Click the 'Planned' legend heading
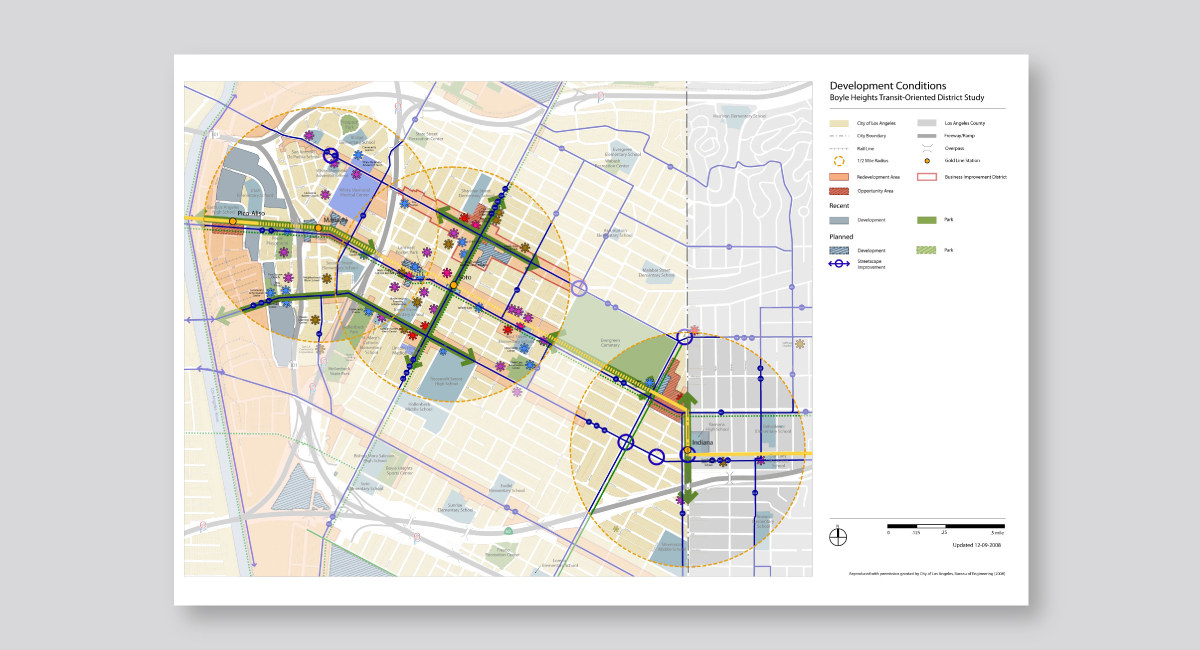 (x=842, y=237)
